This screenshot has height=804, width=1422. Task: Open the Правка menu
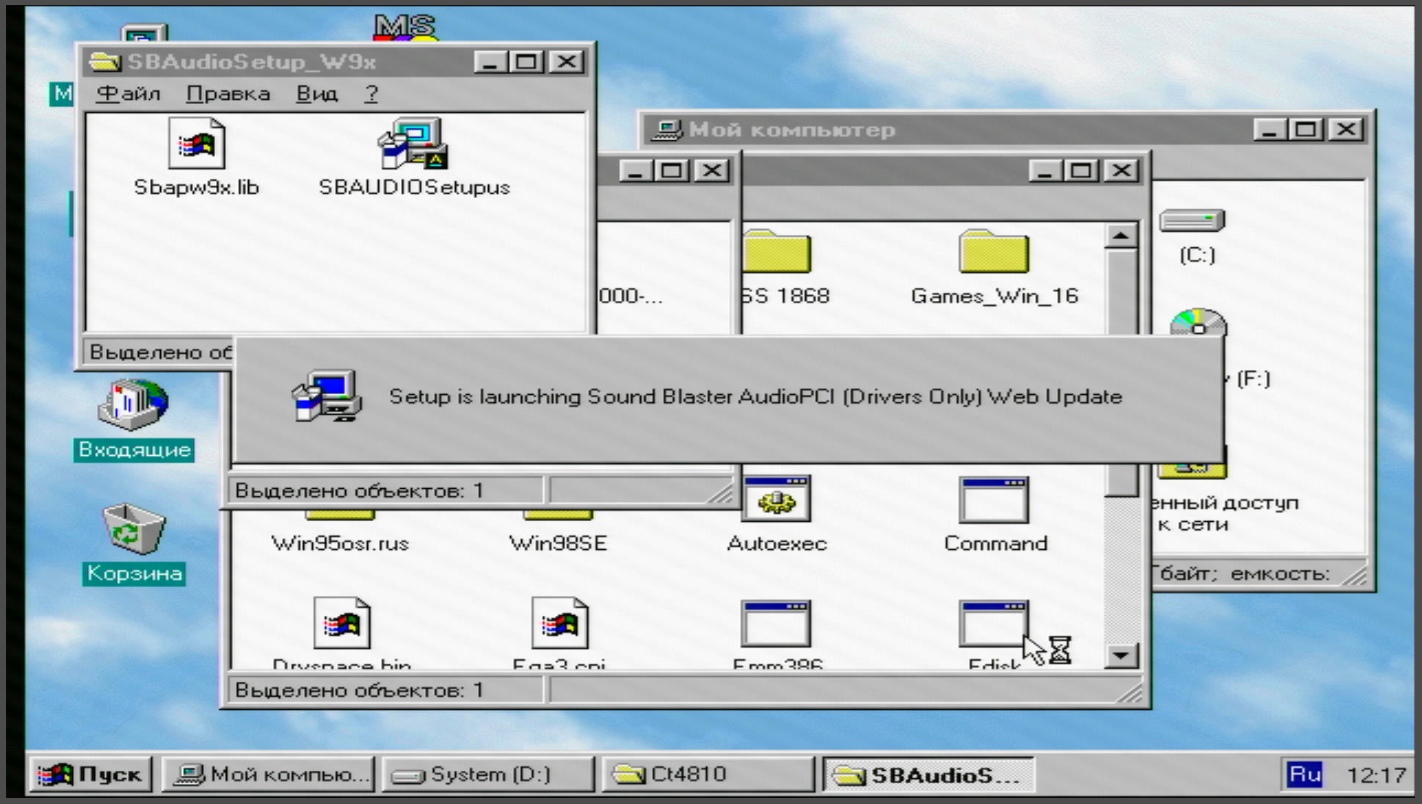coord(228,94)
